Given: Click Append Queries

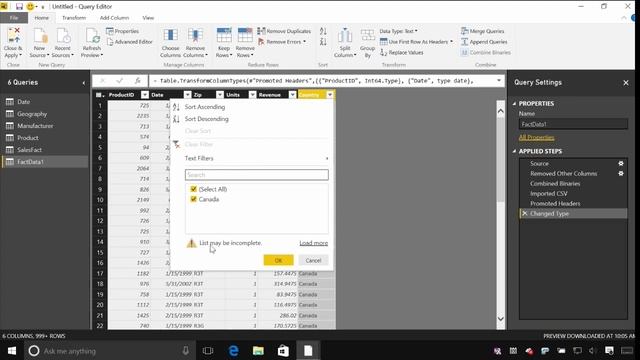Looking at the screenshot, I should pos(484,42).
